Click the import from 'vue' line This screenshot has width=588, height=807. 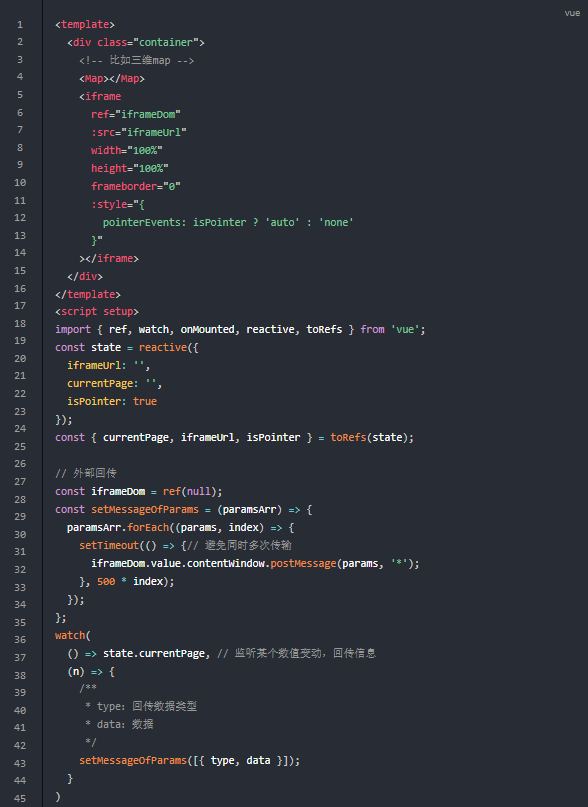pos(240,329)
